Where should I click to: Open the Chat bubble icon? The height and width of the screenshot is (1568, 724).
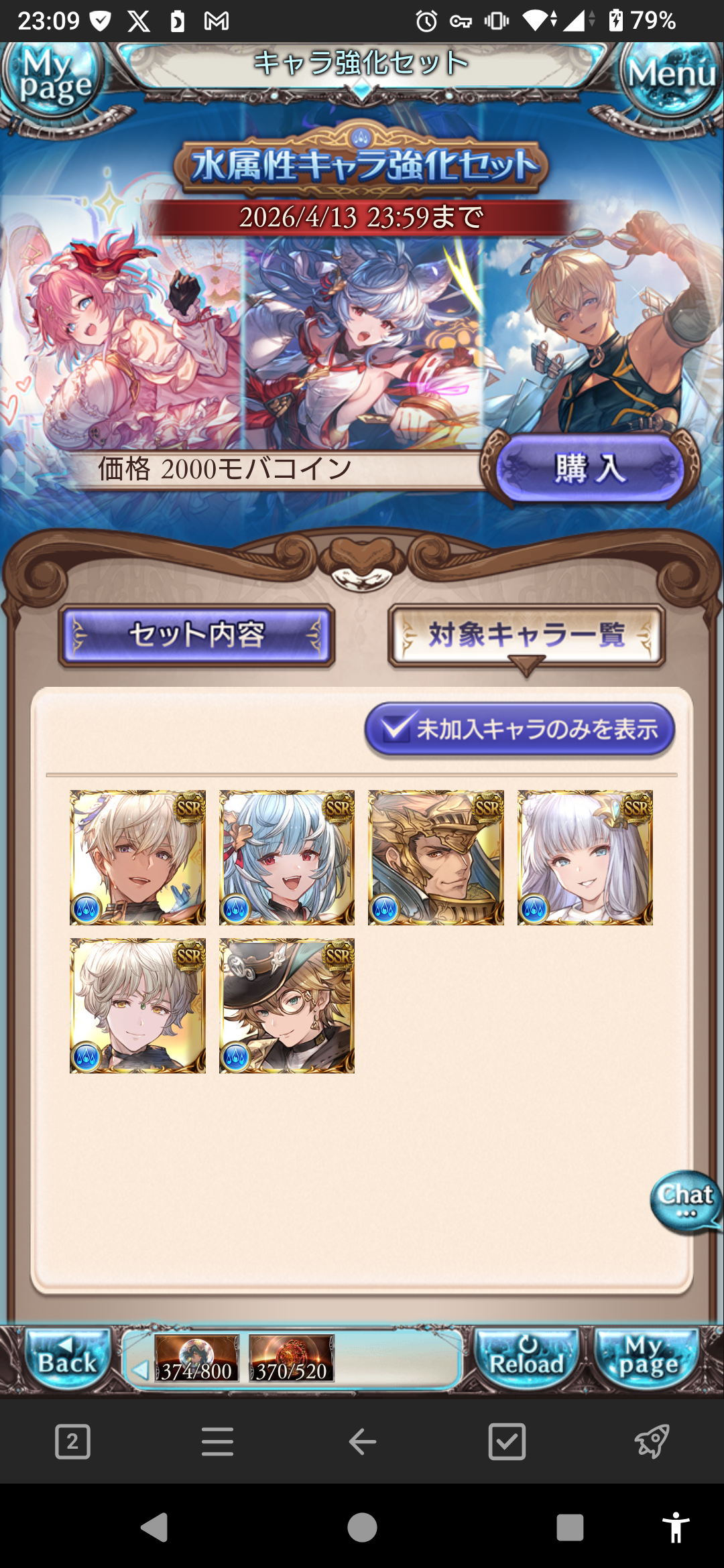685,1202
